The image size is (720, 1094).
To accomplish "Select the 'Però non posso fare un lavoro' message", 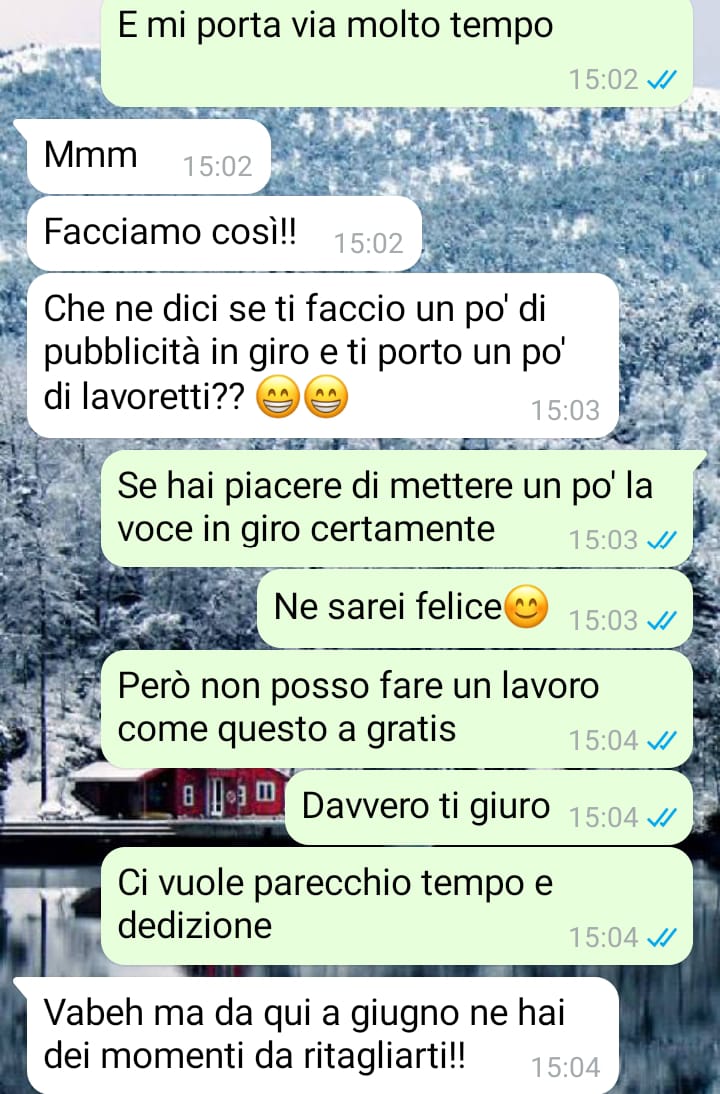I will pyautogui.click(x=397, y=709).
